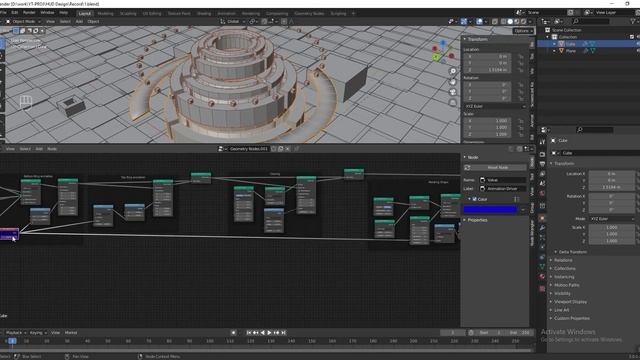
Task: Open the pivot point dropdown
Action: click(x=253, y=21)
